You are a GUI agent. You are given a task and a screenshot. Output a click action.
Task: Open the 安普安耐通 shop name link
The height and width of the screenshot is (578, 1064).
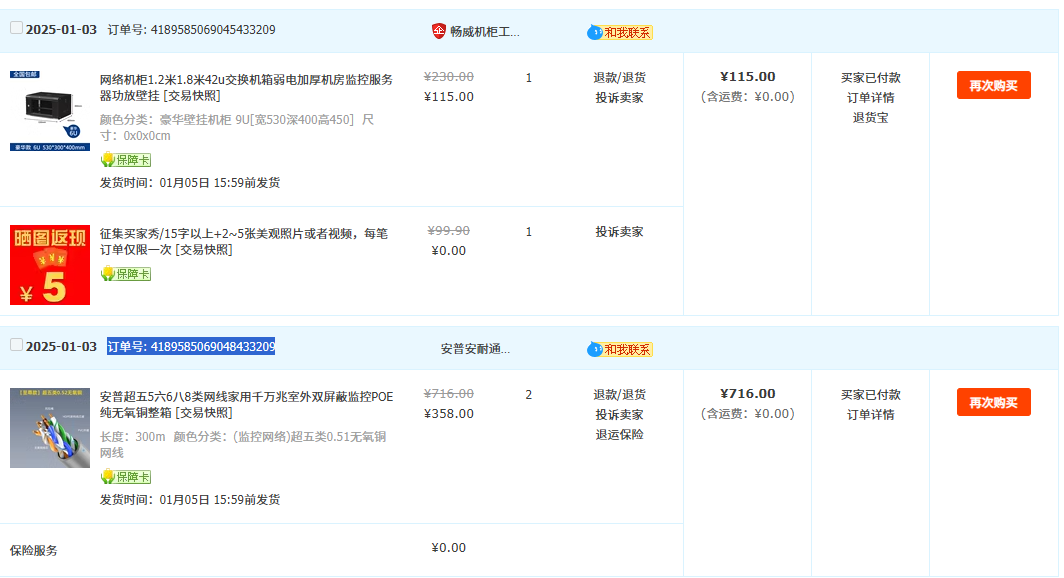tap(475, 349)
